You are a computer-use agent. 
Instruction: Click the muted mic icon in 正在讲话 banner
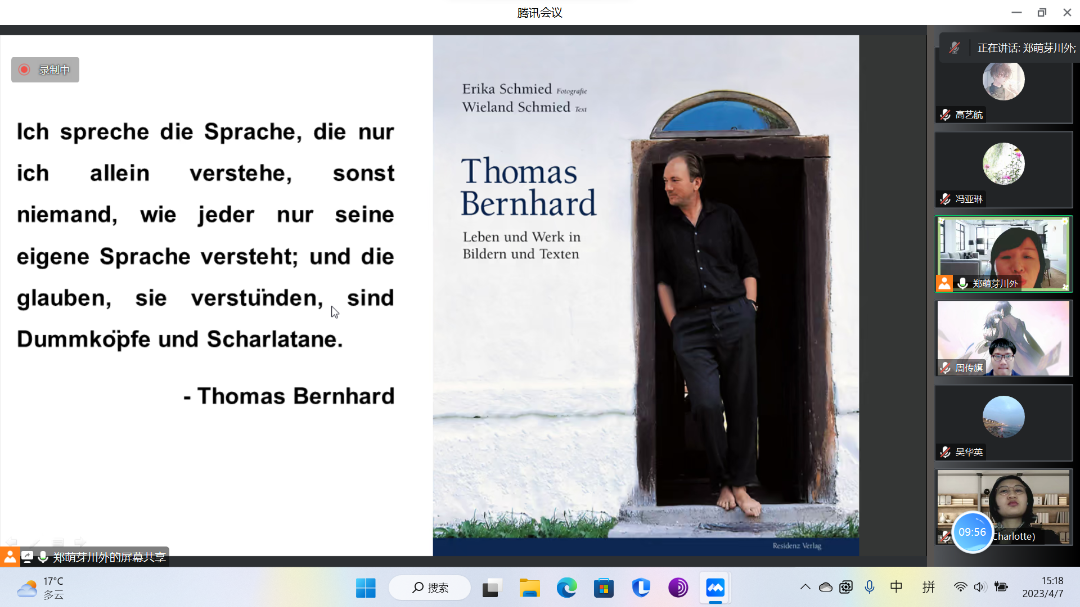pyautogui.click(x=954, y=48)
